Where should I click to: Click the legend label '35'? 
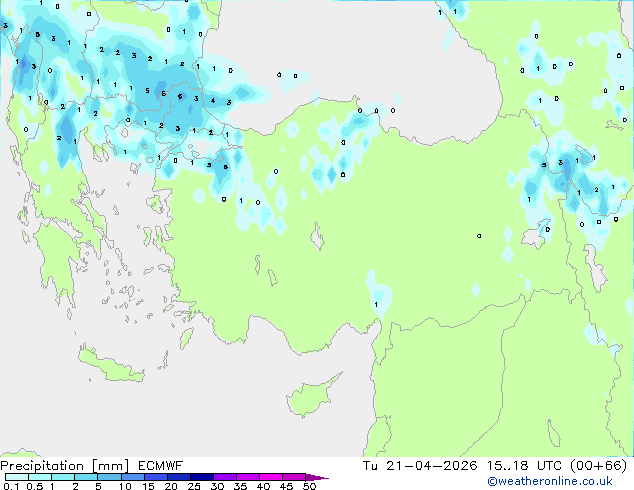(x=240, y=486)
